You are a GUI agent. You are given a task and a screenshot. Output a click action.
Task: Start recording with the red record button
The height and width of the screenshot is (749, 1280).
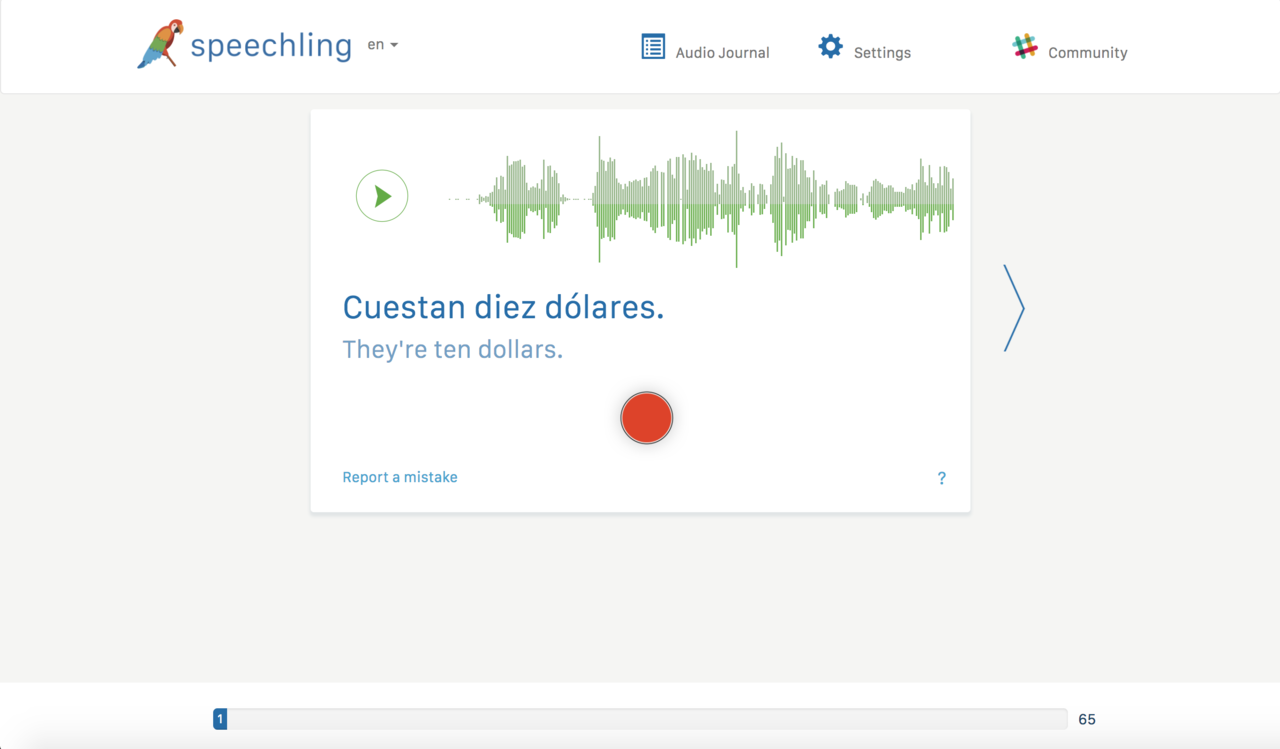646,418
